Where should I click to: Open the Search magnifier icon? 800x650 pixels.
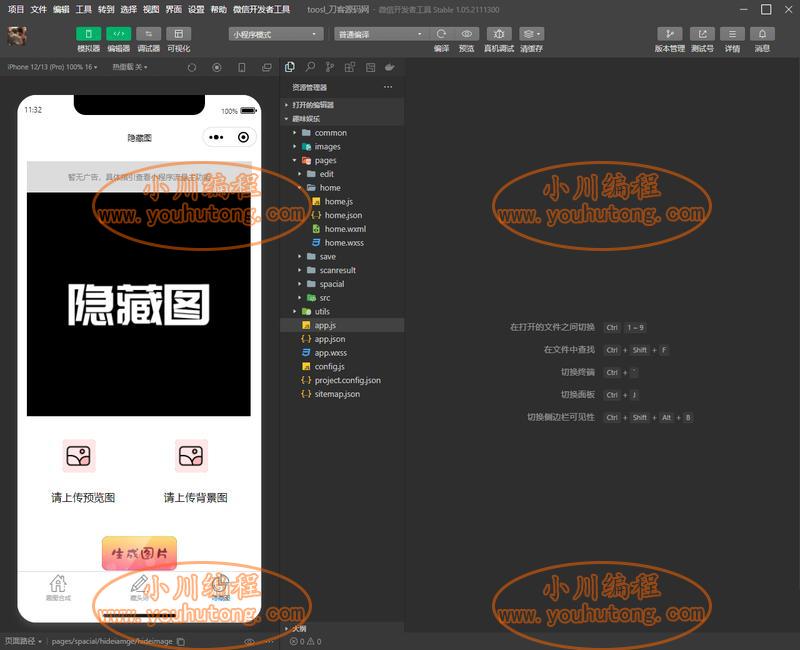(310, 67)
